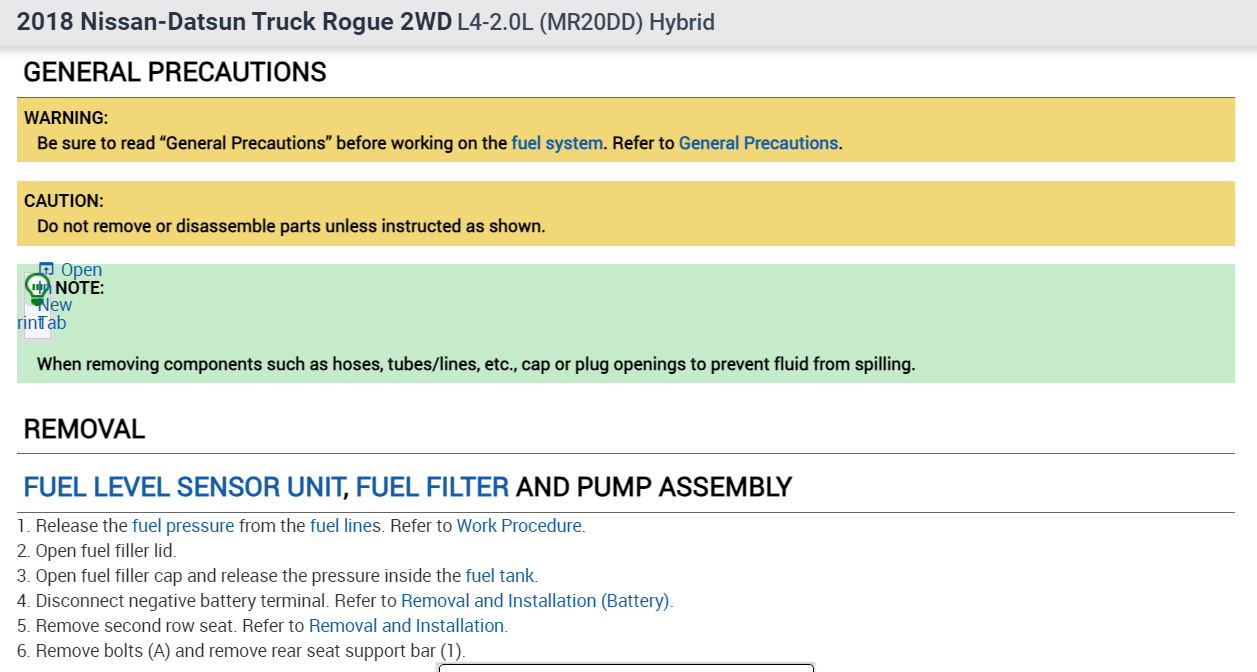Follow the Work Procedure link
Viewport: 1257px width, 672px height.
[519, 526]
